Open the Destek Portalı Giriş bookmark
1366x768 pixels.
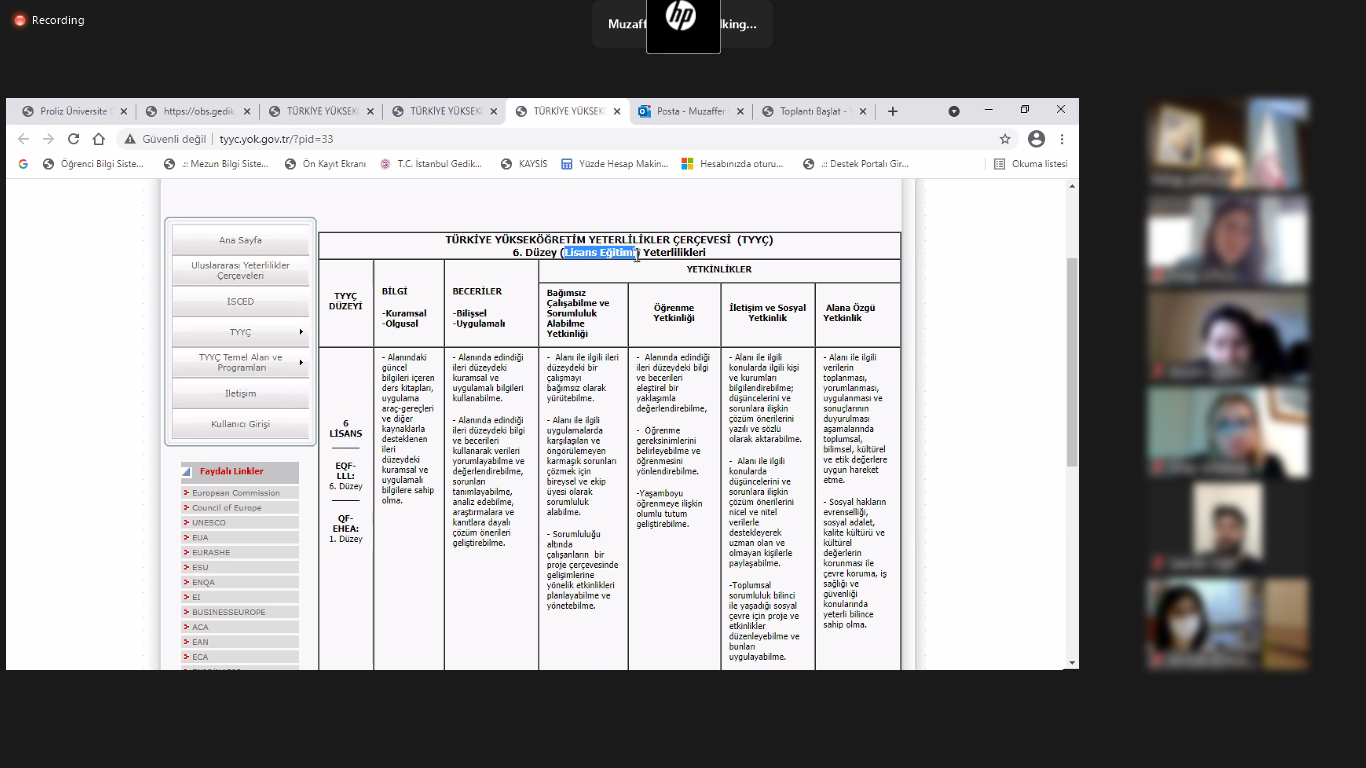pos(856,164)
